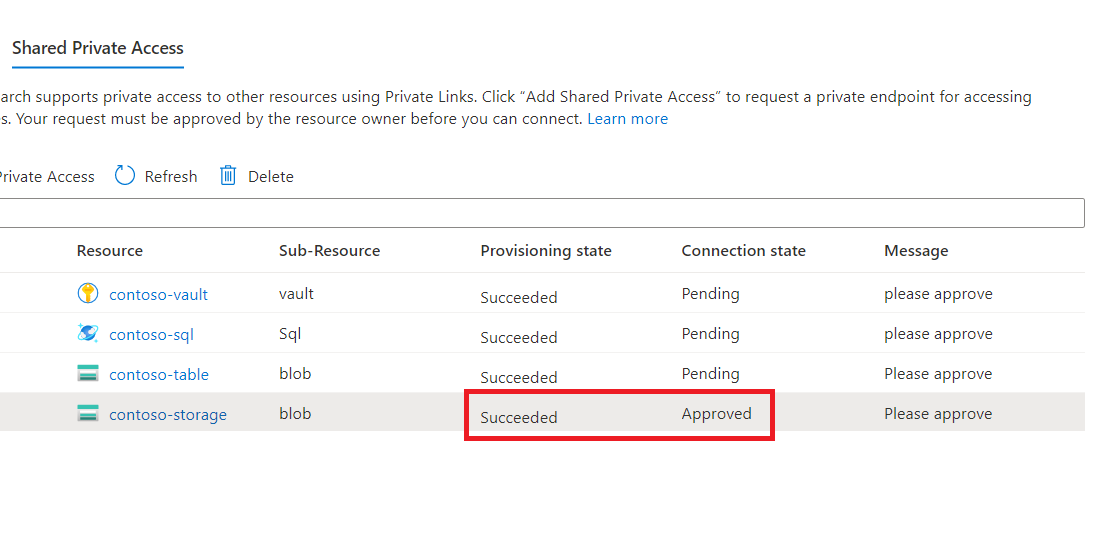This screenshot has height=553, width=1114.
Task: Click the Delete trash can icon
Action: (x=228, y=176)
